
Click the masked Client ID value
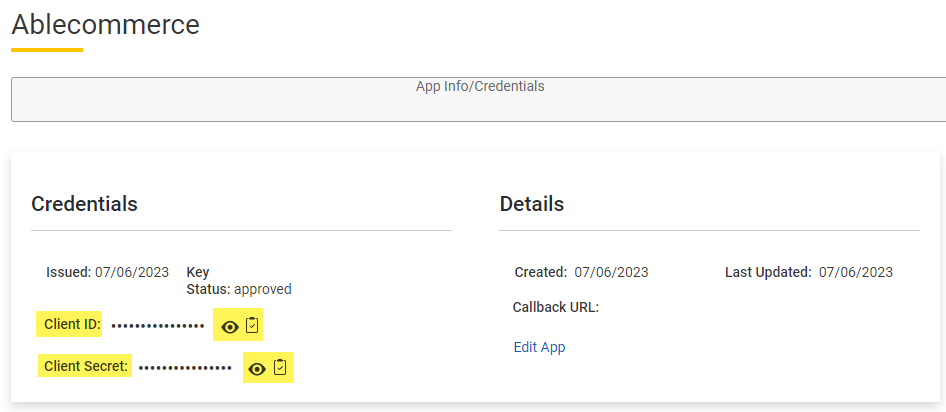pos(158,326)
